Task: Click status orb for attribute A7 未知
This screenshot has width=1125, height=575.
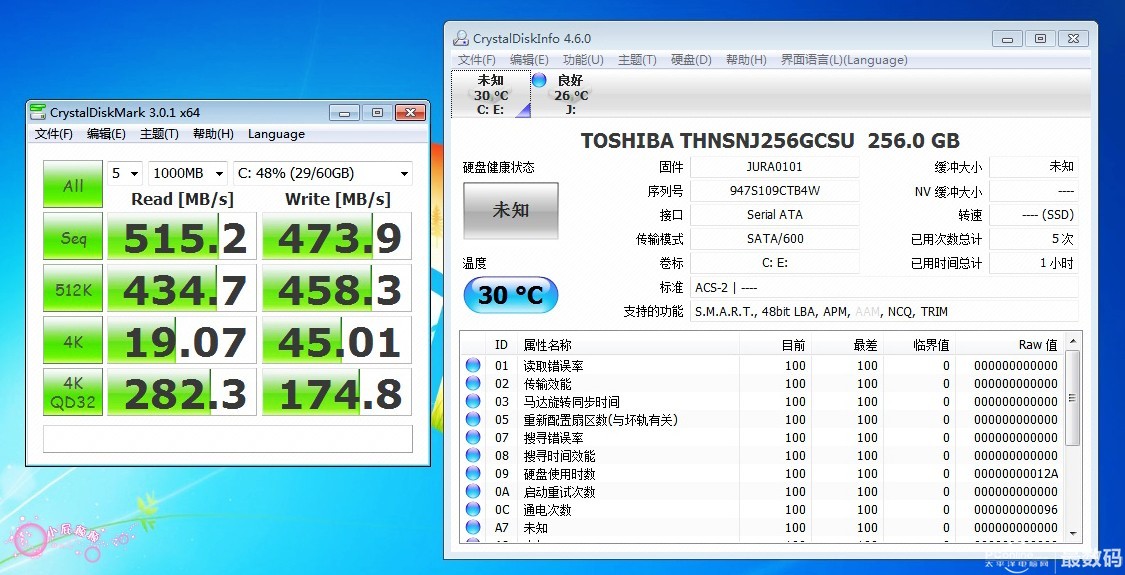Action: (473, 528)
